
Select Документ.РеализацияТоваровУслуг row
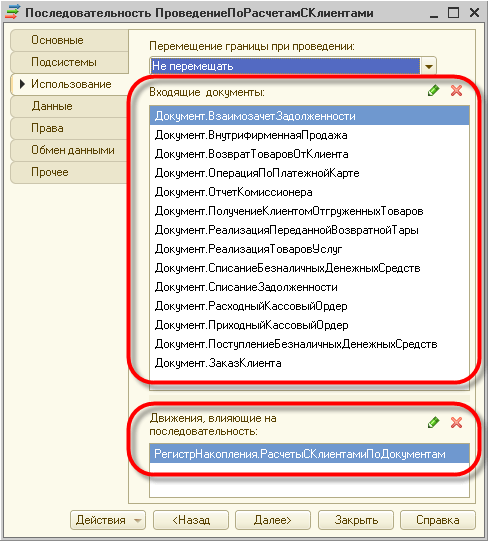(309, 249)
